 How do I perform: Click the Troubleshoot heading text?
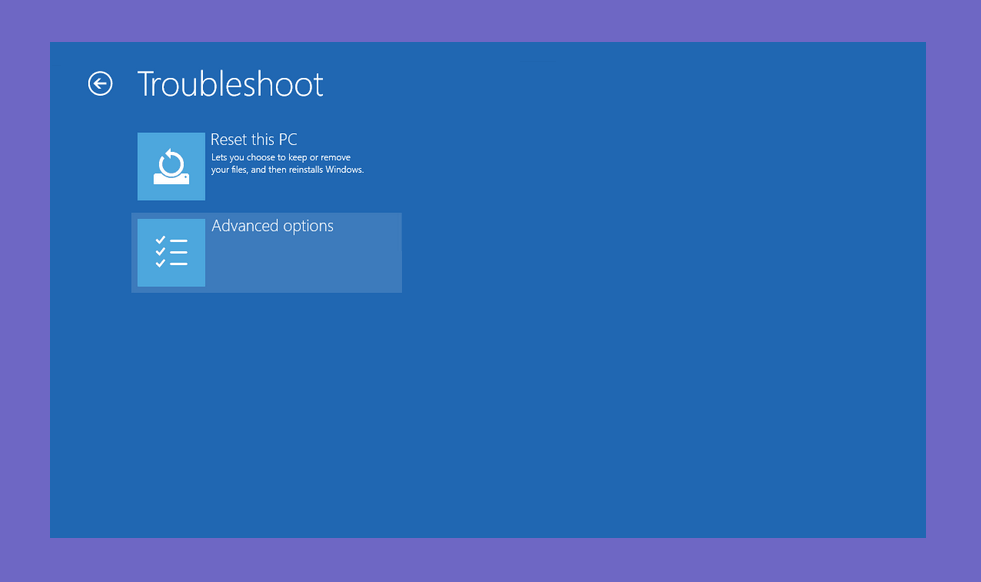pos(230,84)
